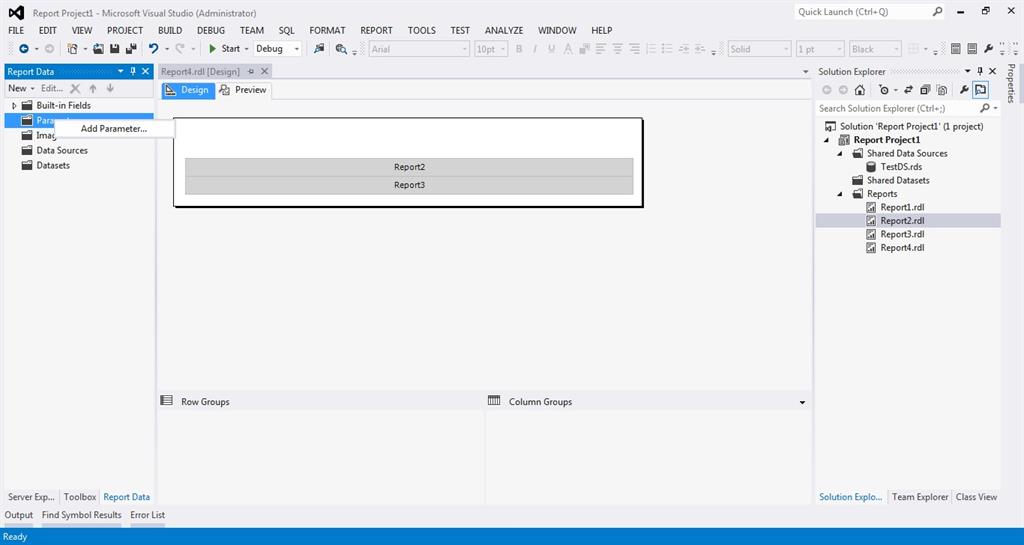1024x545 pixels.
Task: Click the Delete X icon in Report Data toolbar
Action: tap(75, 88)
